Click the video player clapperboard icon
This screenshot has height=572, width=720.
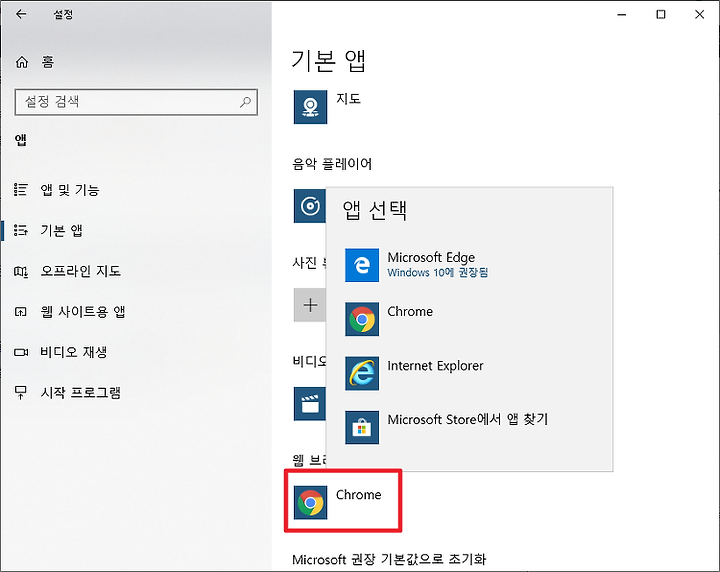pos(309,404)
